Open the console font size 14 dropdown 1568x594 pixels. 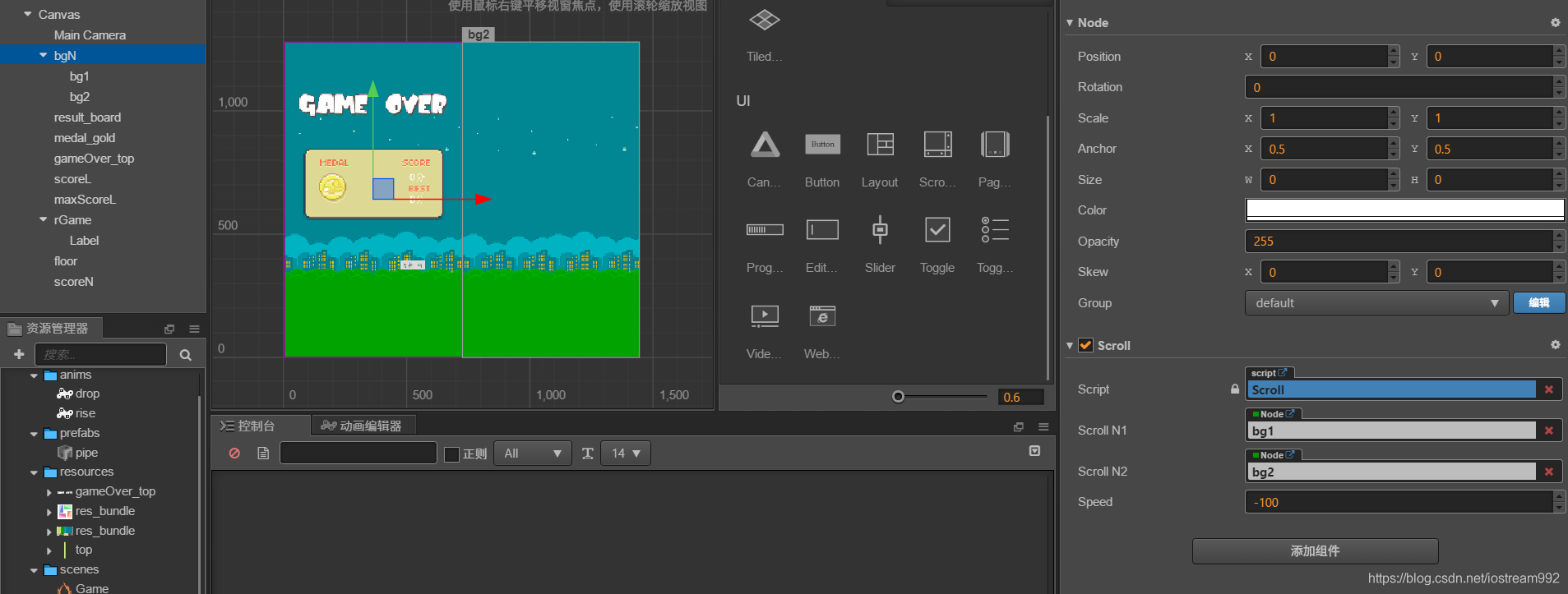626,454
